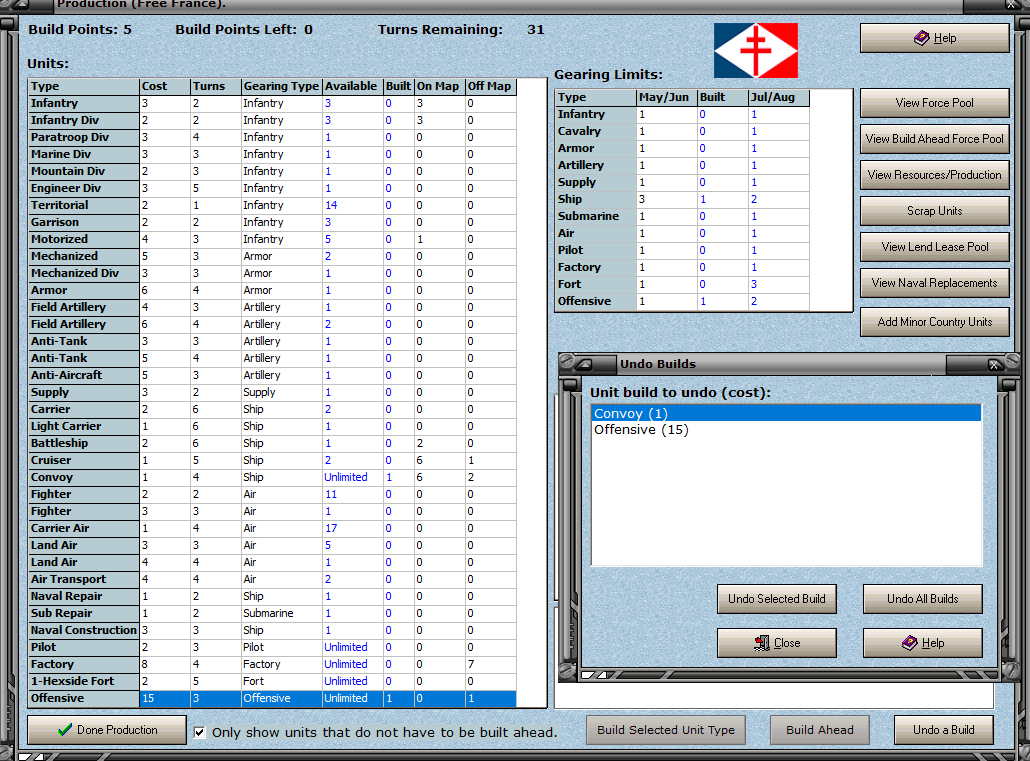Open View Build Ahead Force Pool

click(x=935, y=139)
